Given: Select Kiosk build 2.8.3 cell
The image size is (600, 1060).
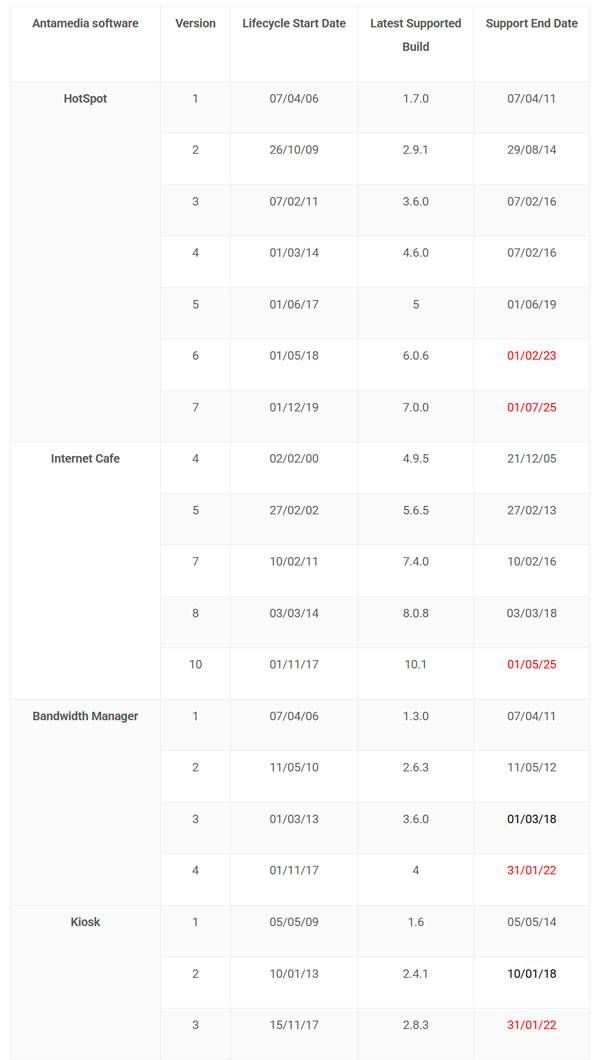Looking at the screenshot, I should pos(415,1024).
